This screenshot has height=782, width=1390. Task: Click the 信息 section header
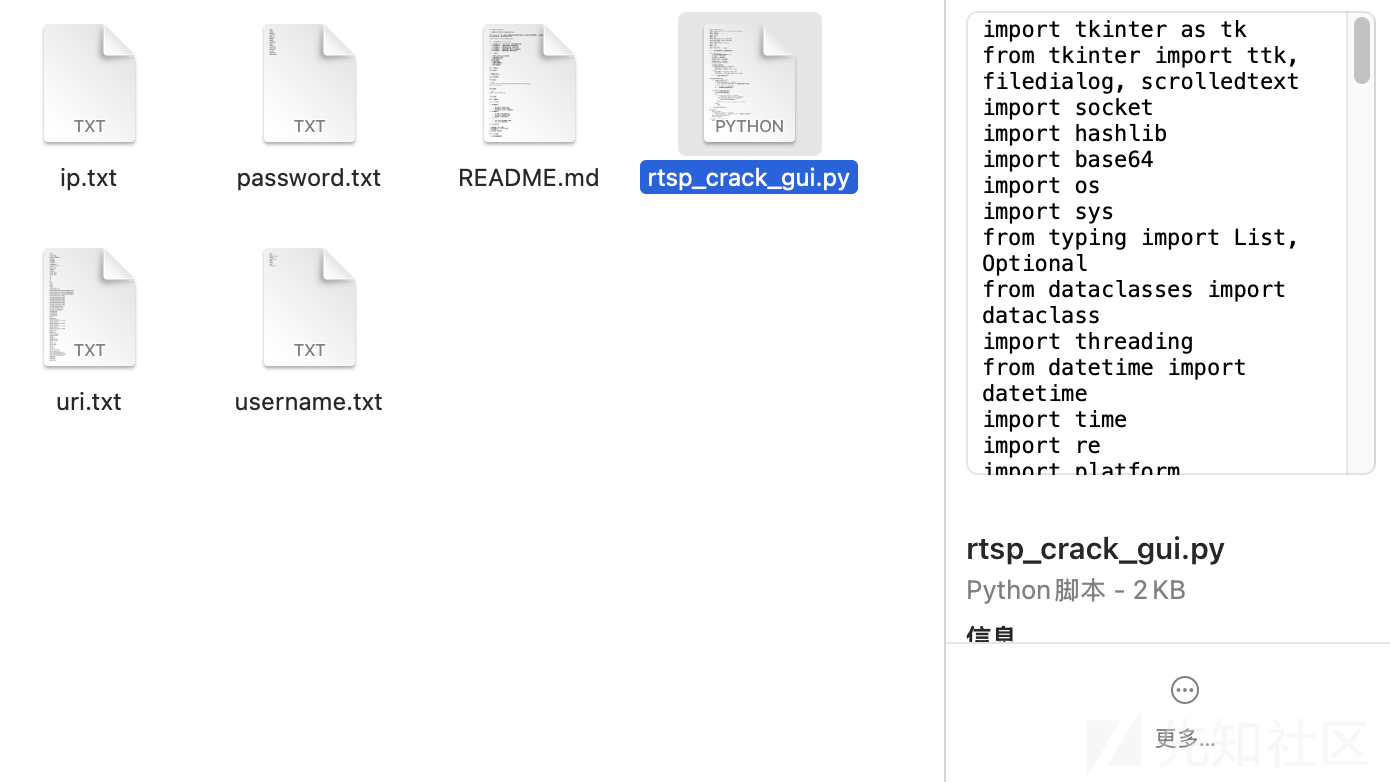point(991,634)
